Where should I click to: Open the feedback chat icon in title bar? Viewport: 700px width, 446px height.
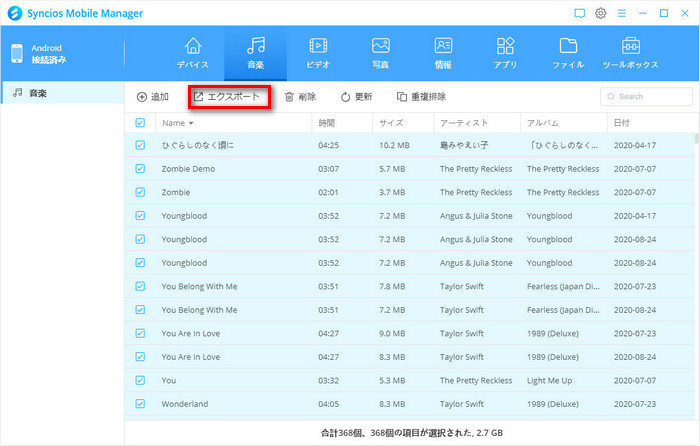[x=579, y=13]
